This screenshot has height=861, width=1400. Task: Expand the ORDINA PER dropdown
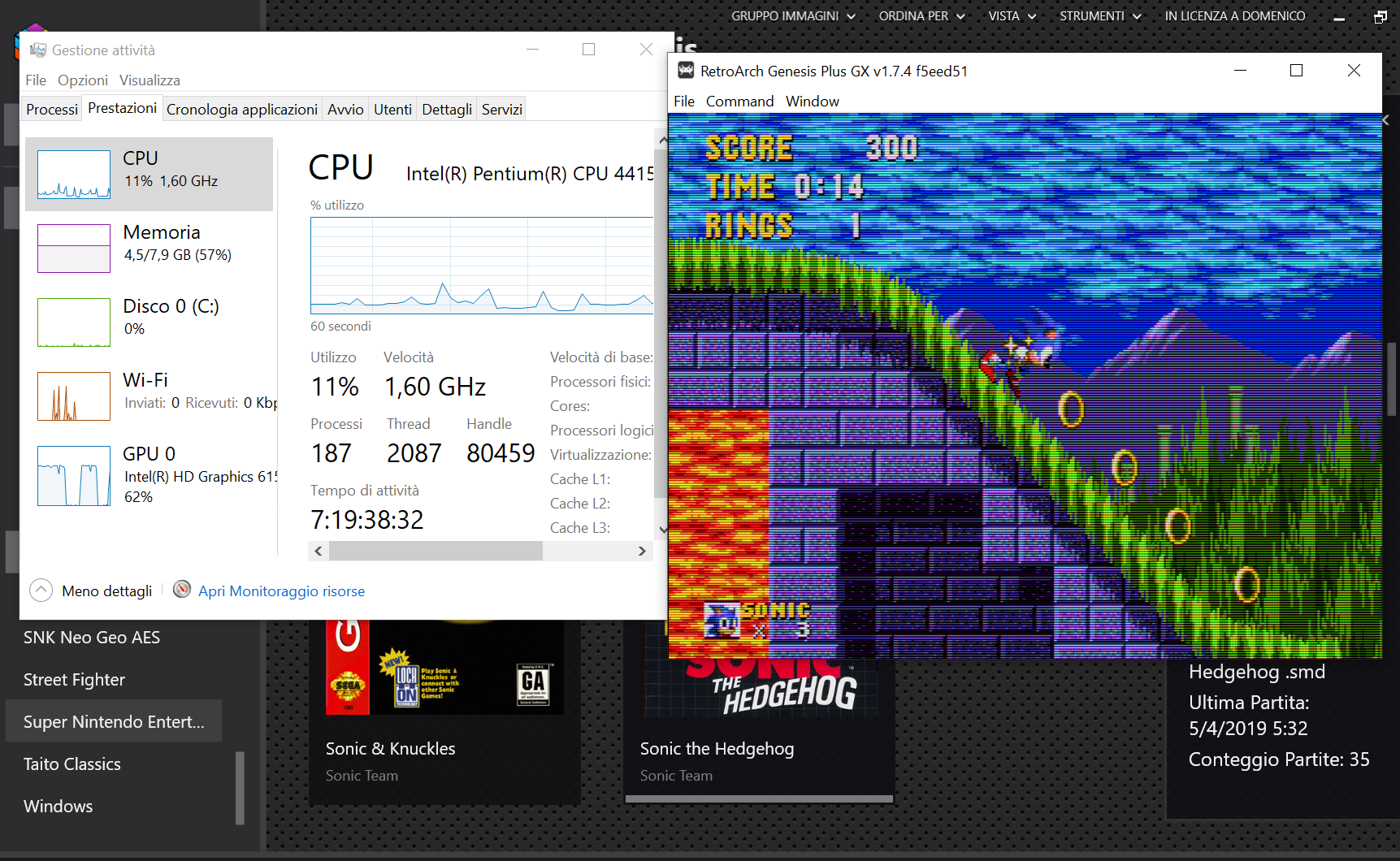point(921,15)
